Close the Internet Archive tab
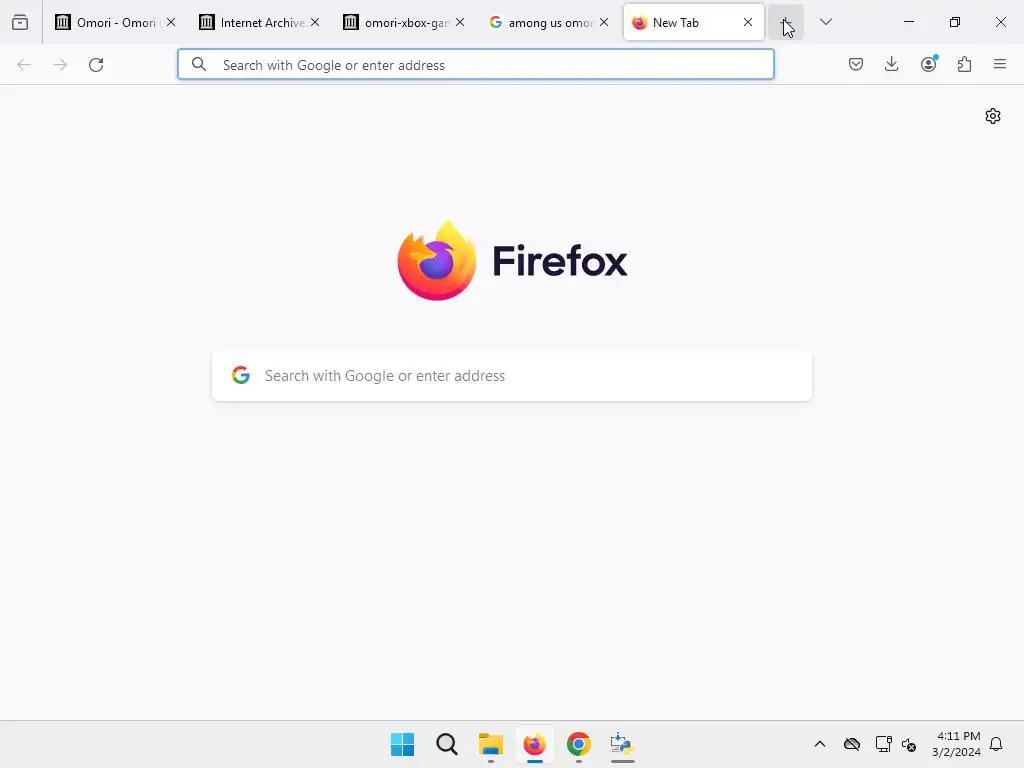The width and height of the screenshot is (1024, 768). click(315, 22)
